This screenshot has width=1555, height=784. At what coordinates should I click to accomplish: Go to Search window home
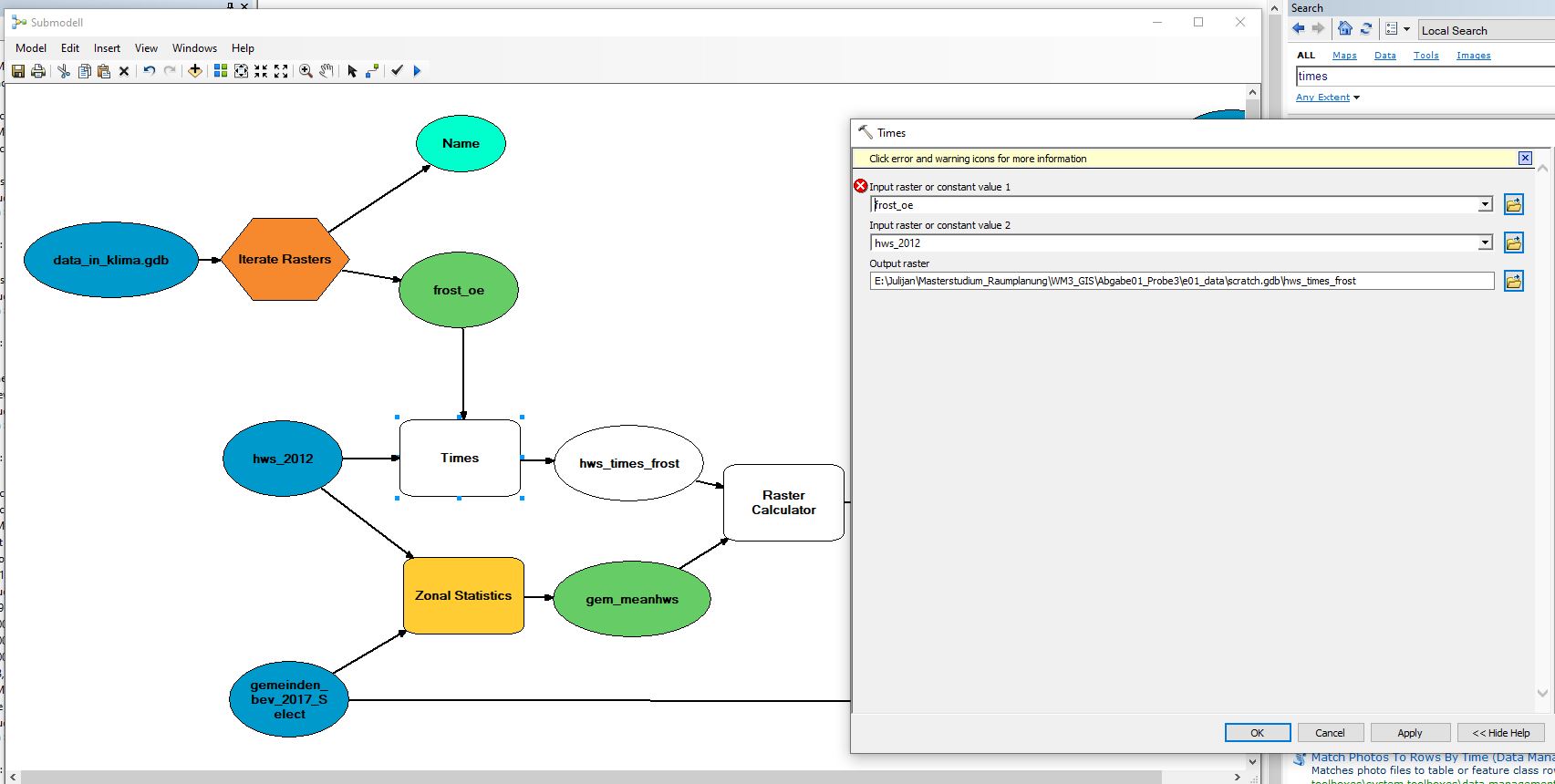click(x=1345, y=29)
